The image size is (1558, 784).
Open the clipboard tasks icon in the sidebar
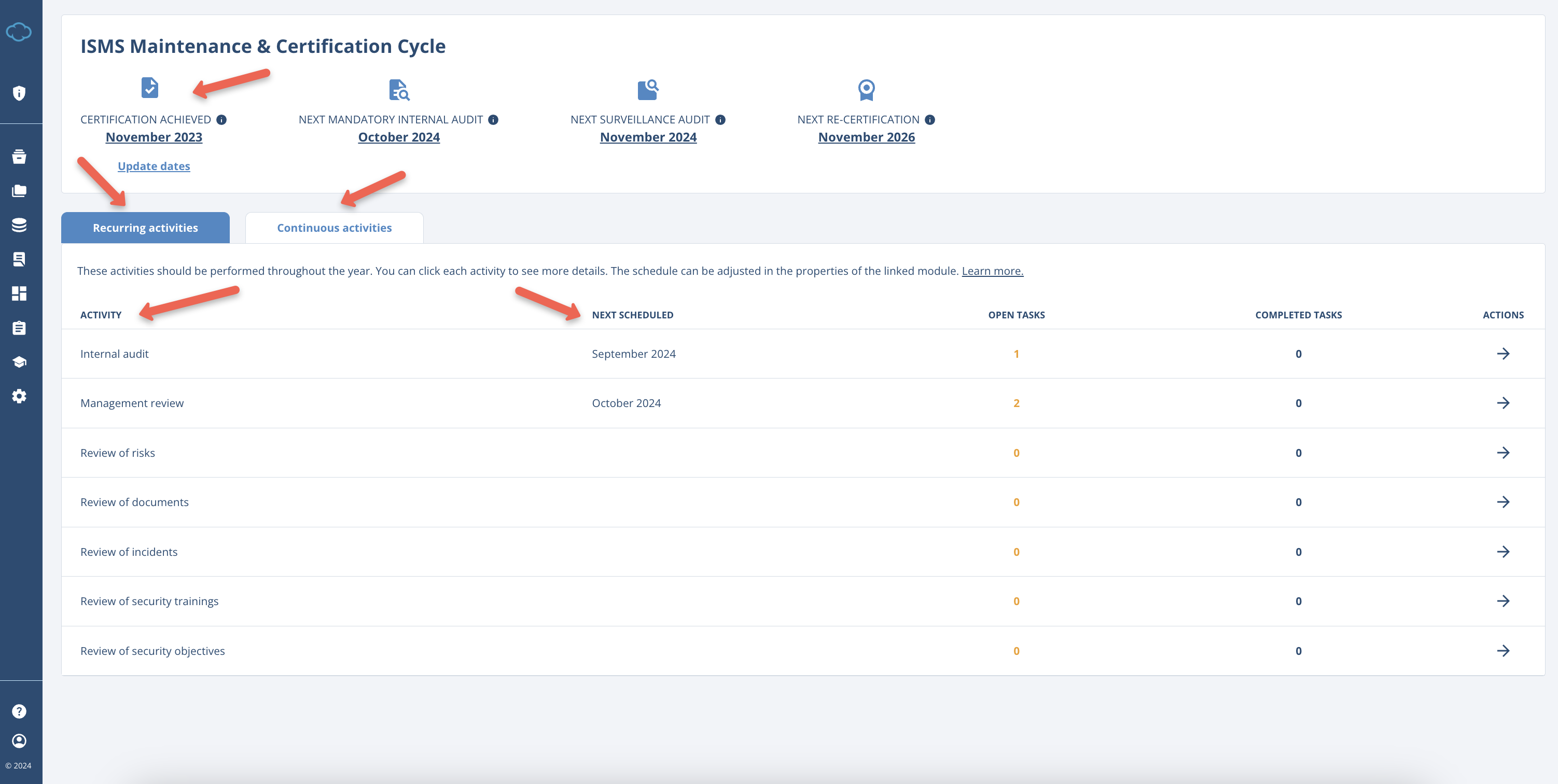19,328
